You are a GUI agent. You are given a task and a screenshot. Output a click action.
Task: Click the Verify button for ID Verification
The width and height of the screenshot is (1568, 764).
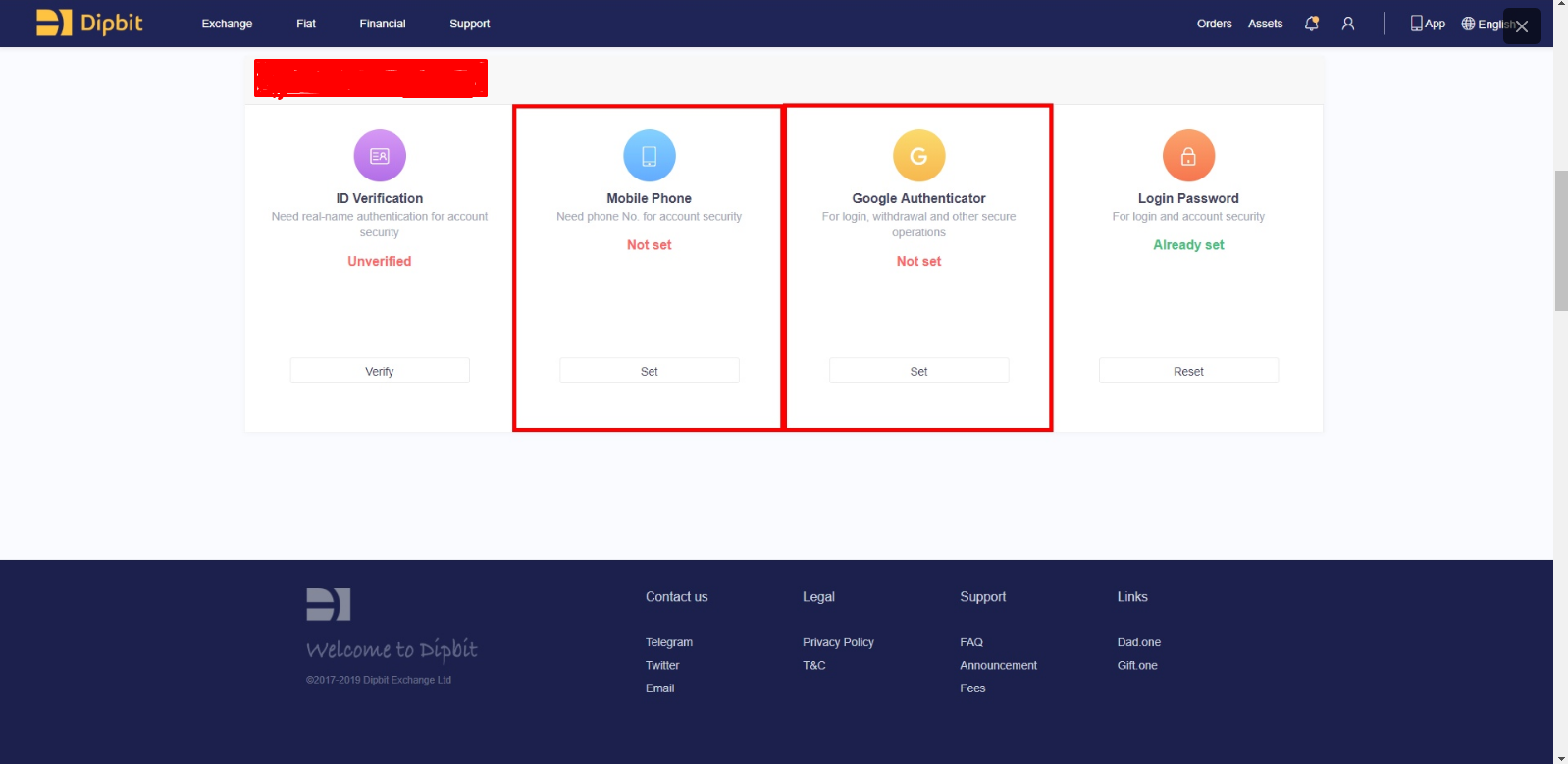(x=380, y=371)
